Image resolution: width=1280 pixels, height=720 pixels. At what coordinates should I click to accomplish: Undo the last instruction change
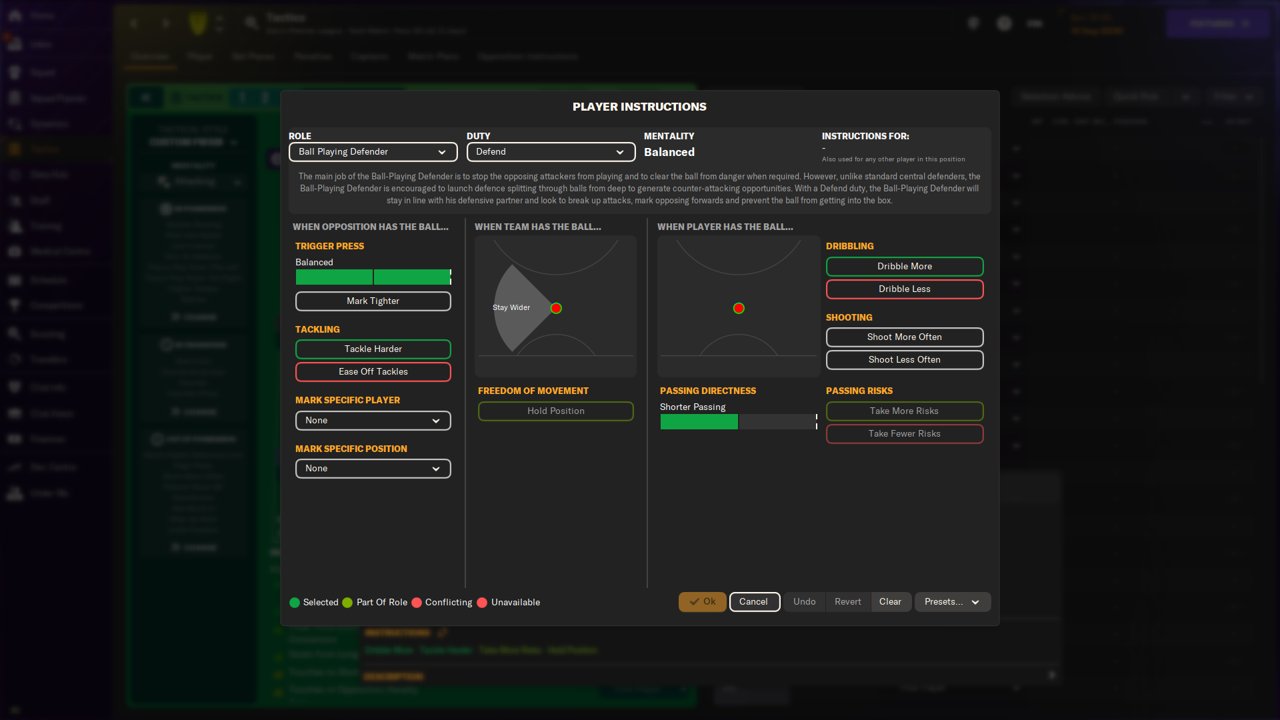click(x=804, y=602)
